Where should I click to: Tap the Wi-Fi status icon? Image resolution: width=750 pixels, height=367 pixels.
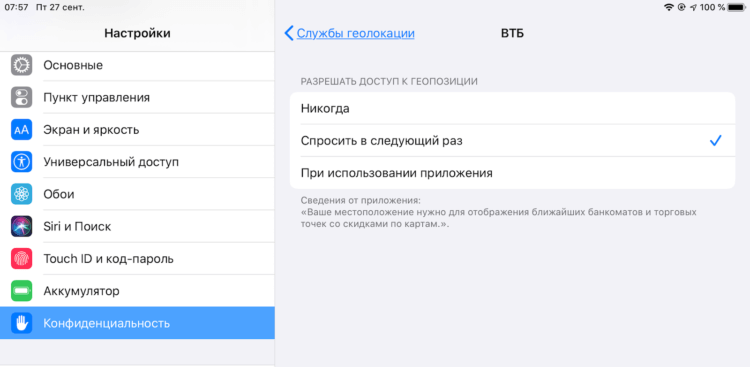(x=669, y=7)
